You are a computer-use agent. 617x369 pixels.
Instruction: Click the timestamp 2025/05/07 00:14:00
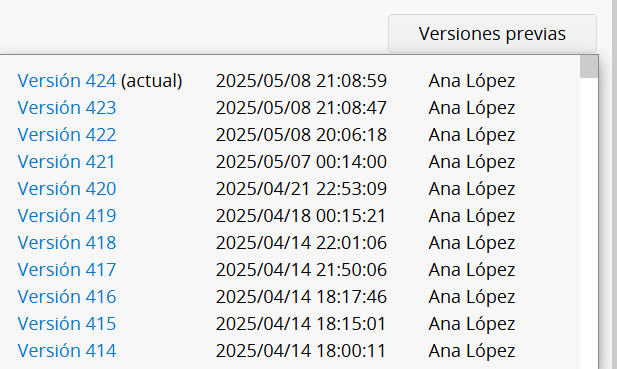(x=301, y=162)
